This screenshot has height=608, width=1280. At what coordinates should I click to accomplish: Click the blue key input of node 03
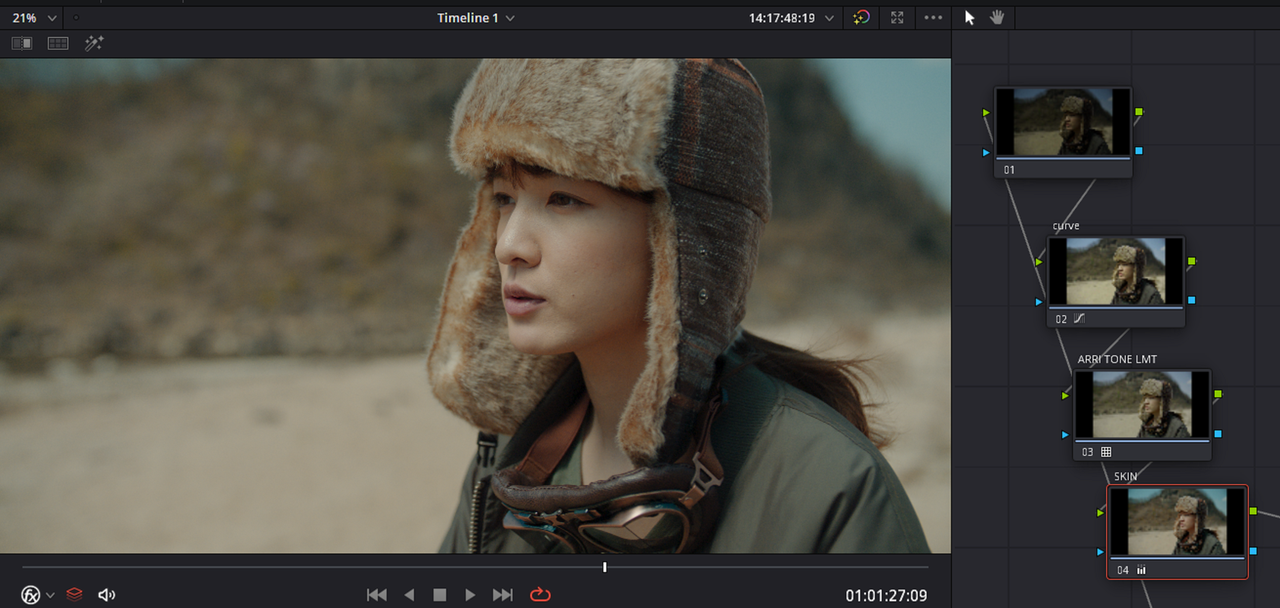[1065, 434]
